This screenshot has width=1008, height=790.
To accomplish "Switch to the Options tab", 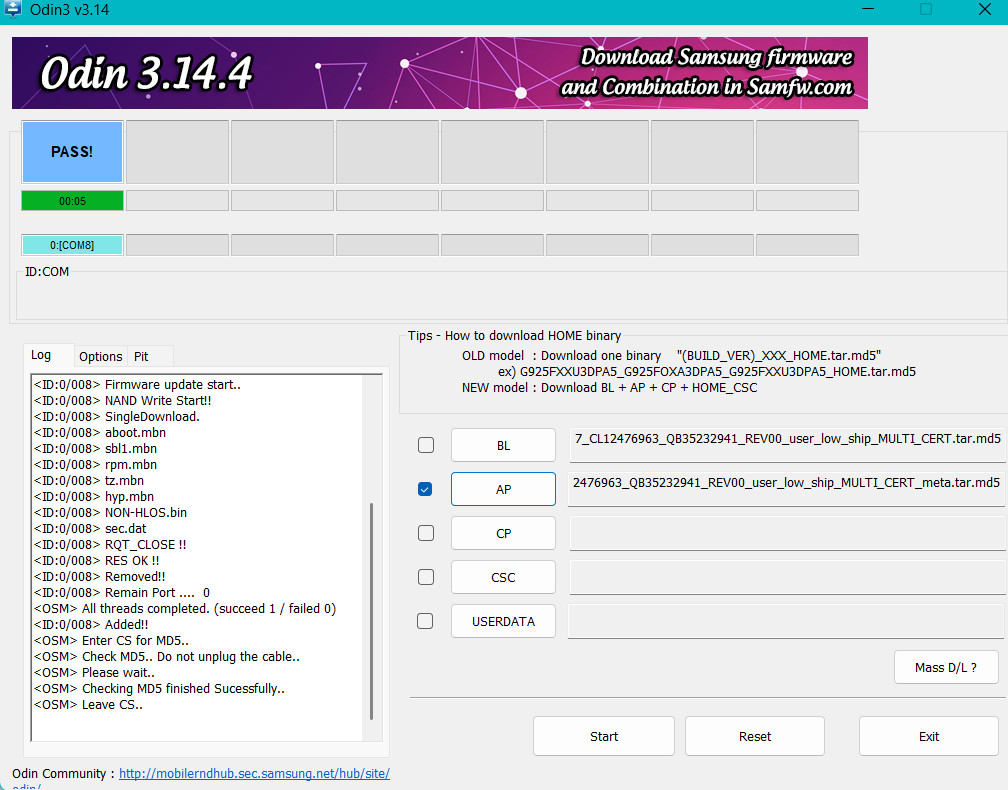I will tap(100, 357).
